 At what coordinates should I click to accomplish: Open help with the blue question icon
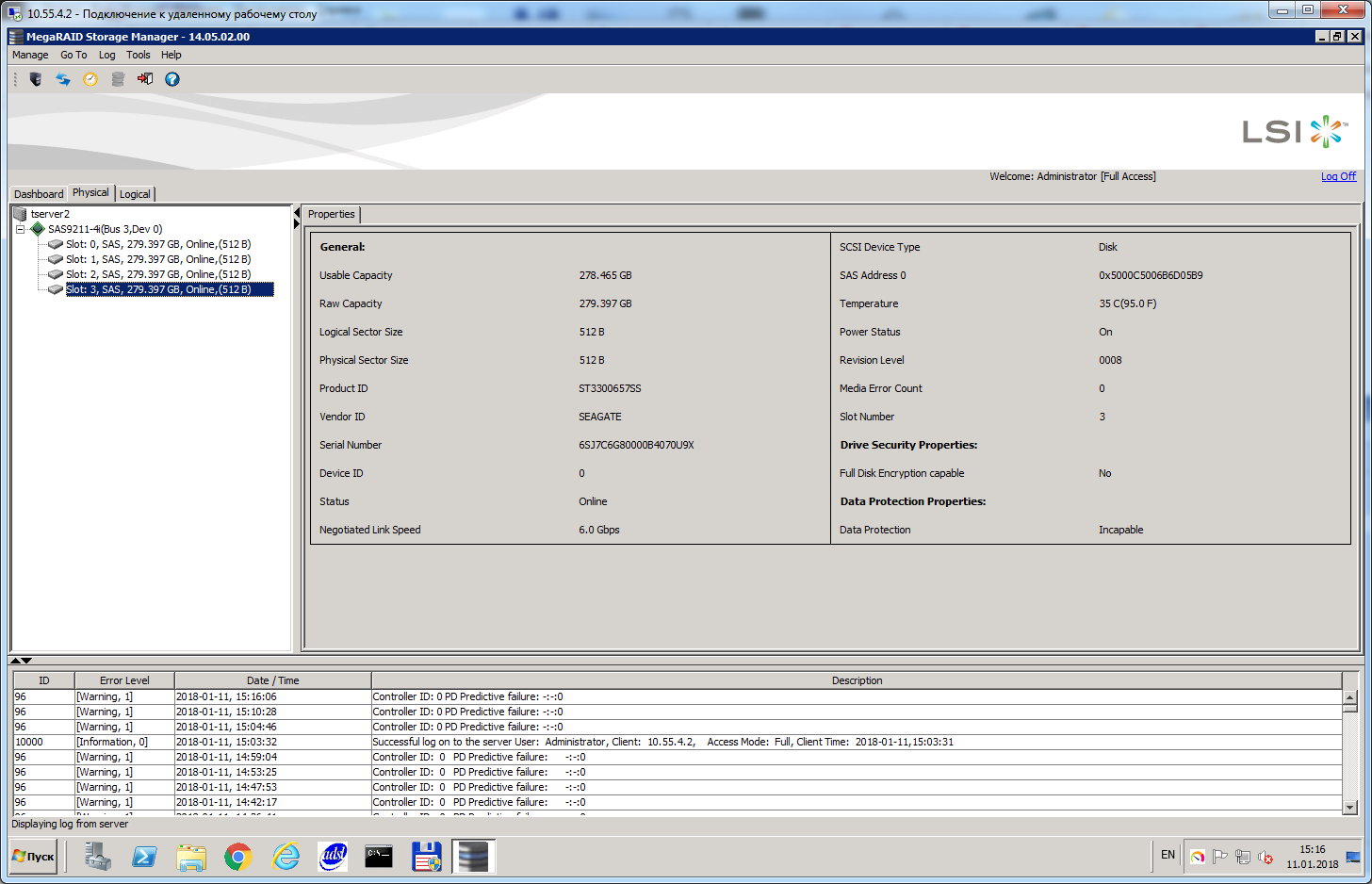click(x=172, y=79)
